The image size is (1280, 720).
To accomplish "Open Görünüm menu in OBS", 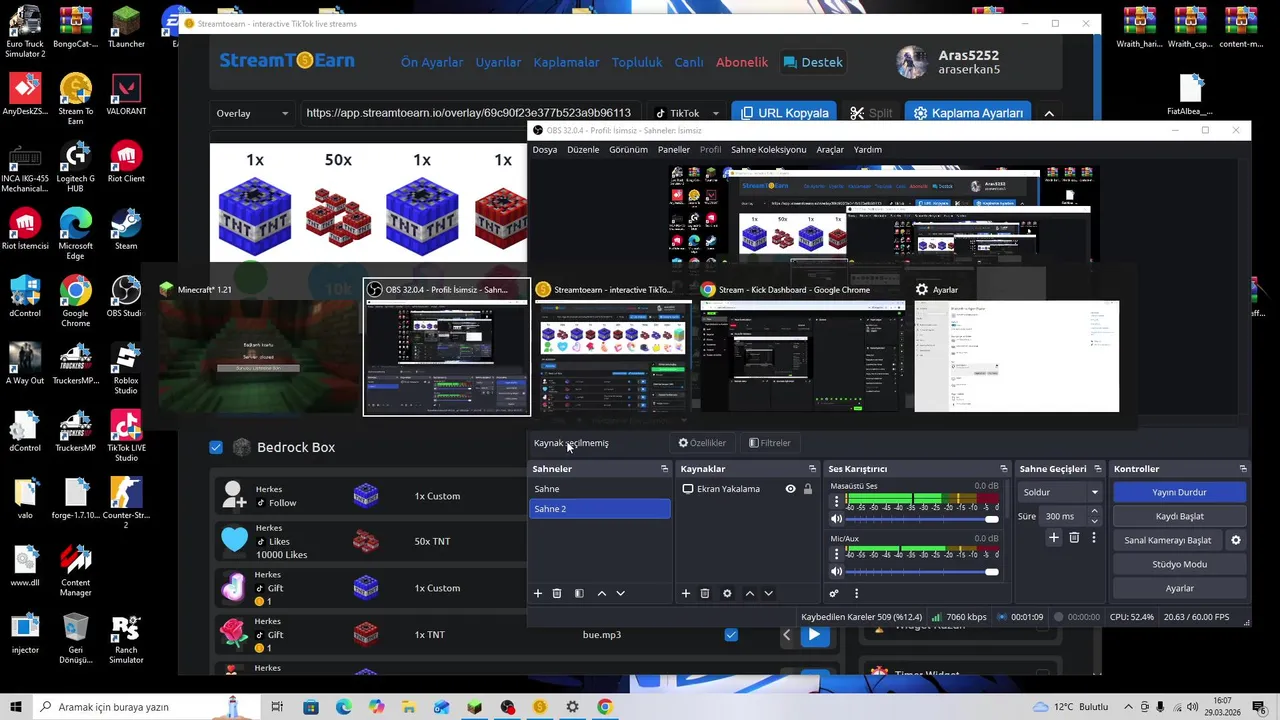I will [x=628, y=149].
